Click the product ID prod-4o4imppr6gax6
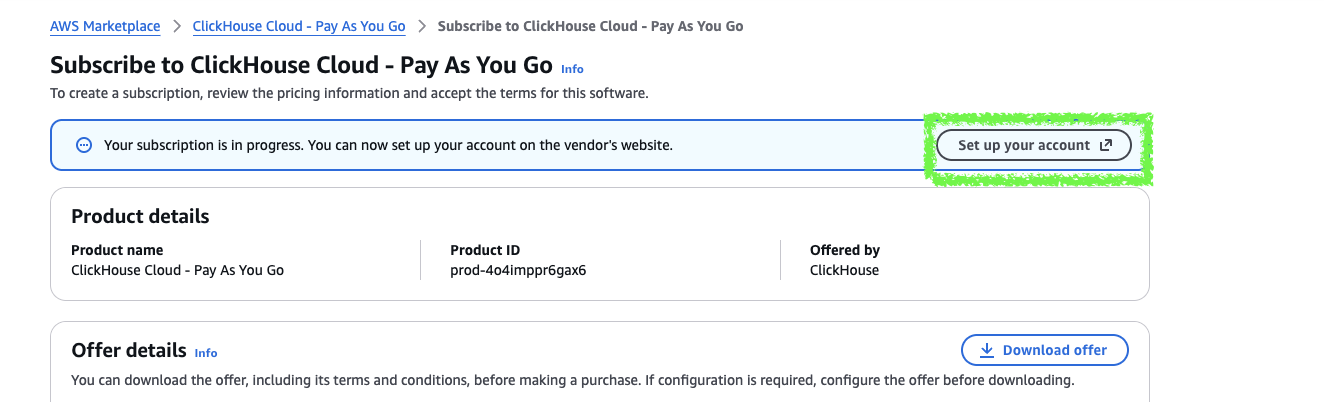Screen dimensions: 1324x402 (x=518, y=270)
